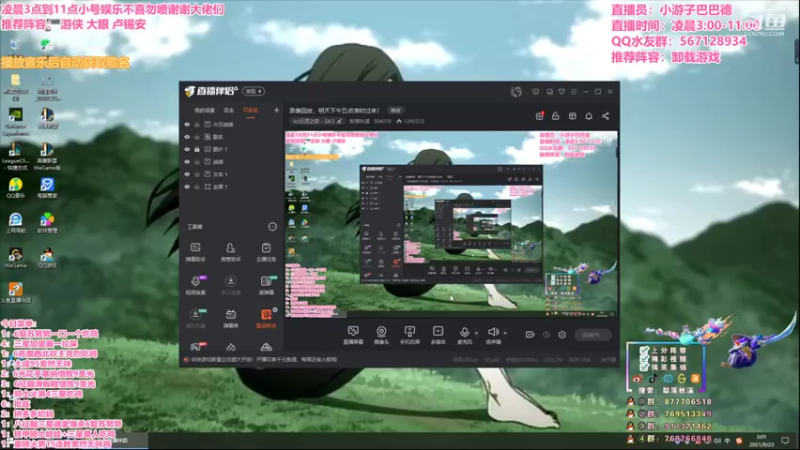Open the 弹幕秀 tool

(231, 318)
